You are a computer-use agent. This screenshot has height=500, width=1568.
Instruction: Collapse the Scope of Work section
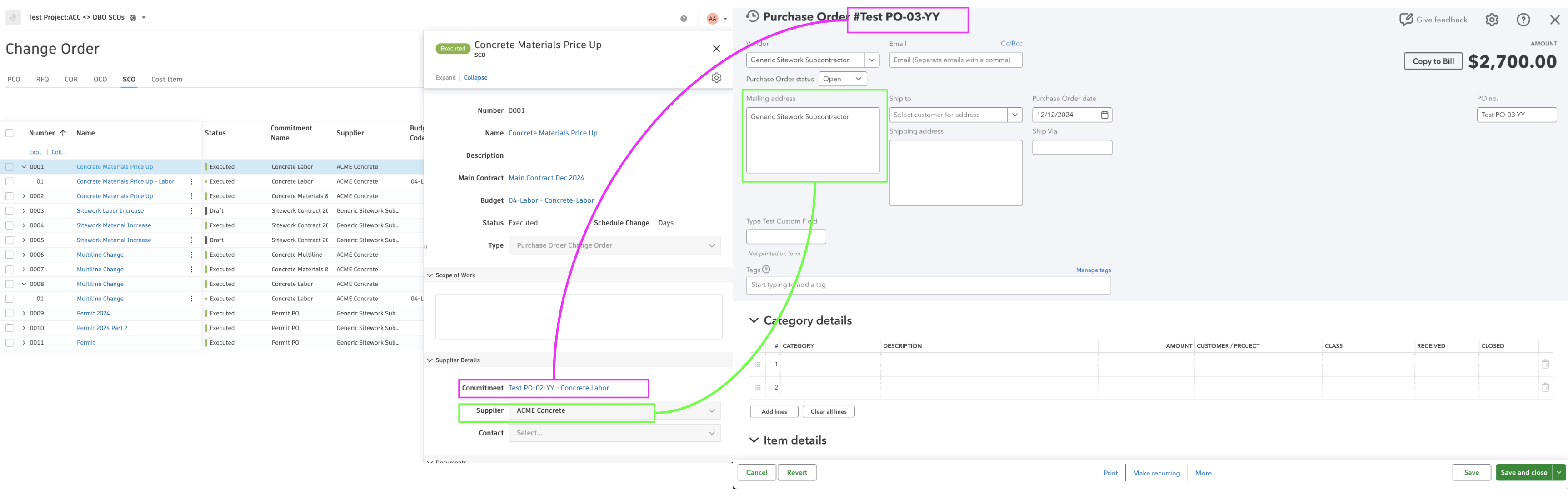pos(430,275)
